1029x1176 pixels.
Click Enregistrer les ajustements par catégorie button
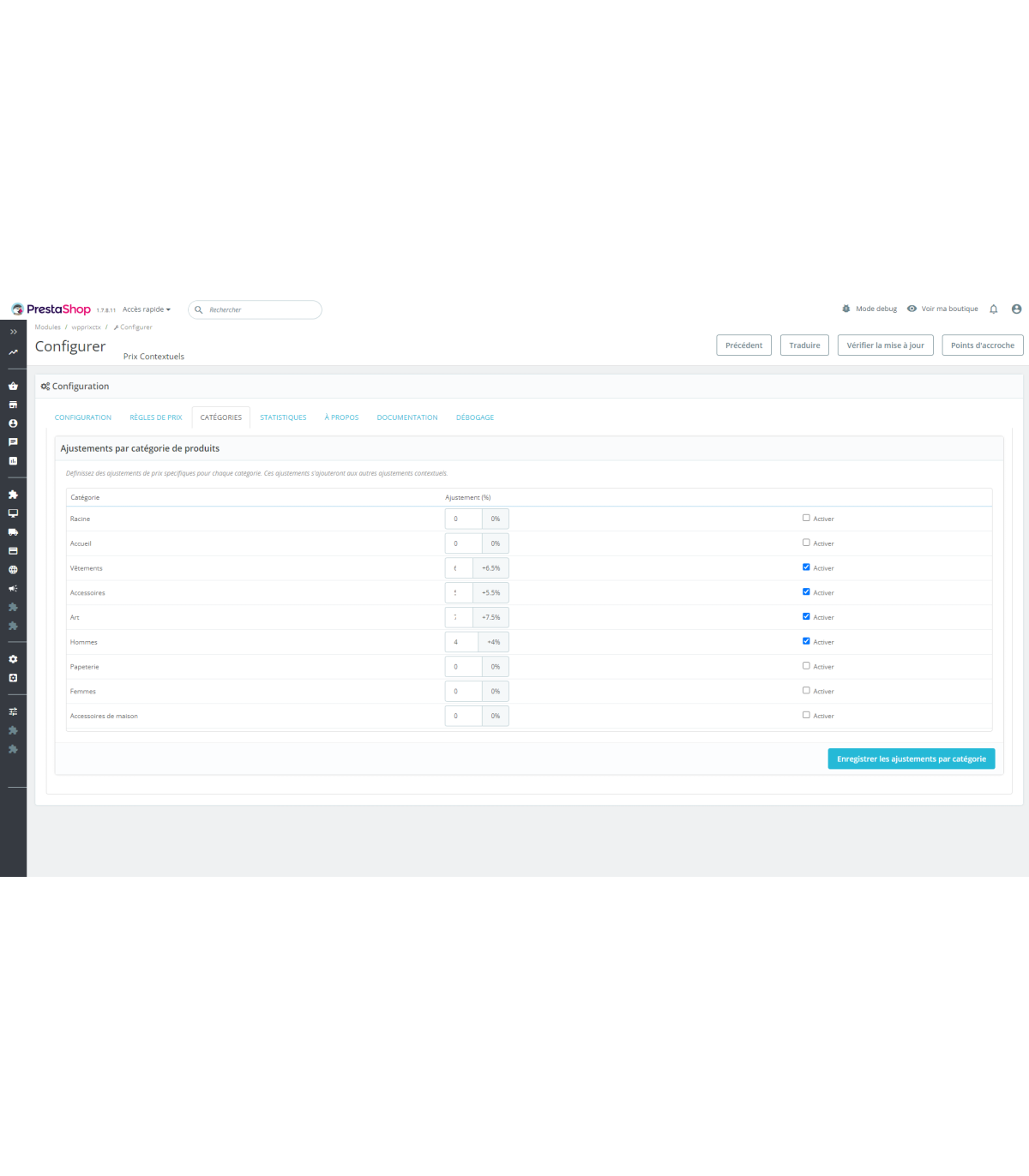911,759
